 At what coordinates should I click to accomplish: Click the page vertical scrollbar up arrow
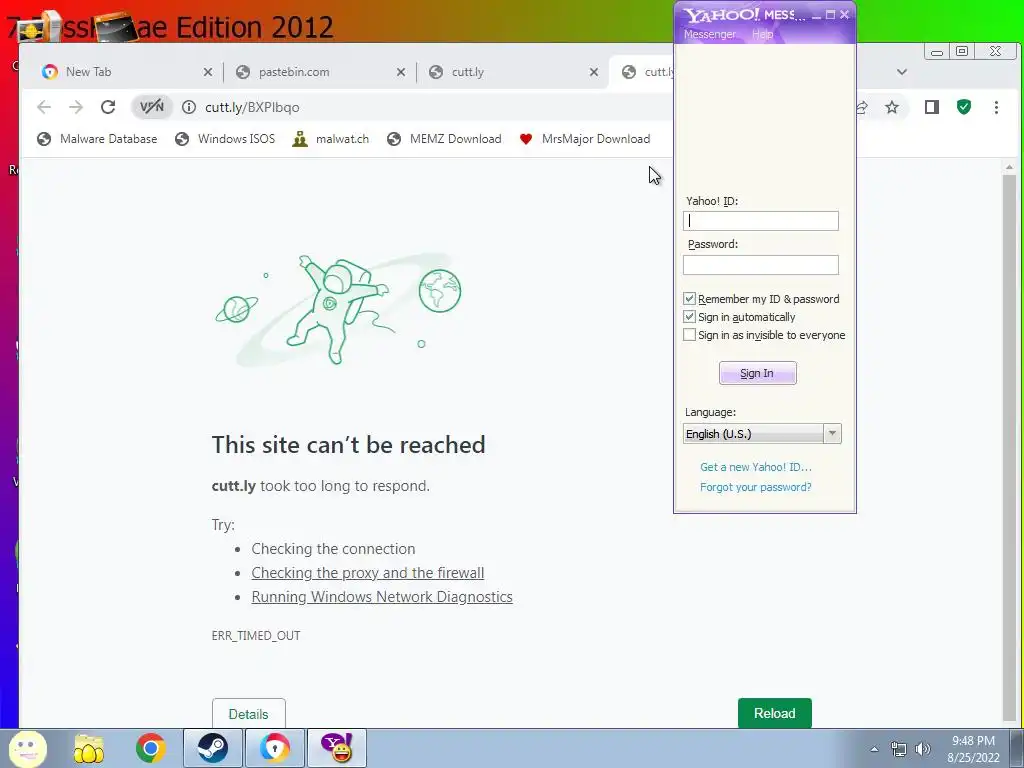[1010, 168]
